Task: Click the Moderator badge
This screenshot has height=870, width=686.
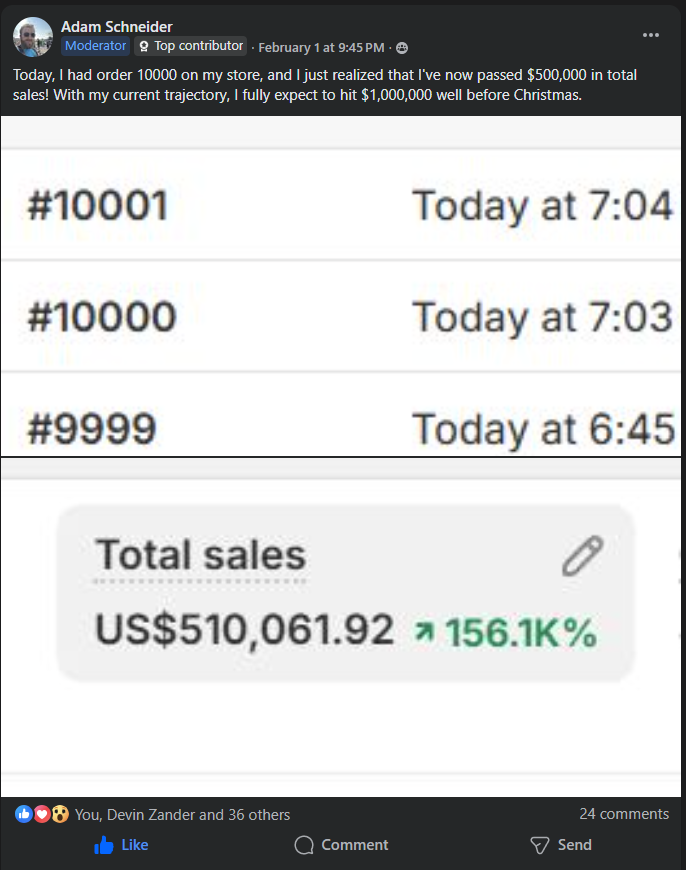Action: (95, 45)
